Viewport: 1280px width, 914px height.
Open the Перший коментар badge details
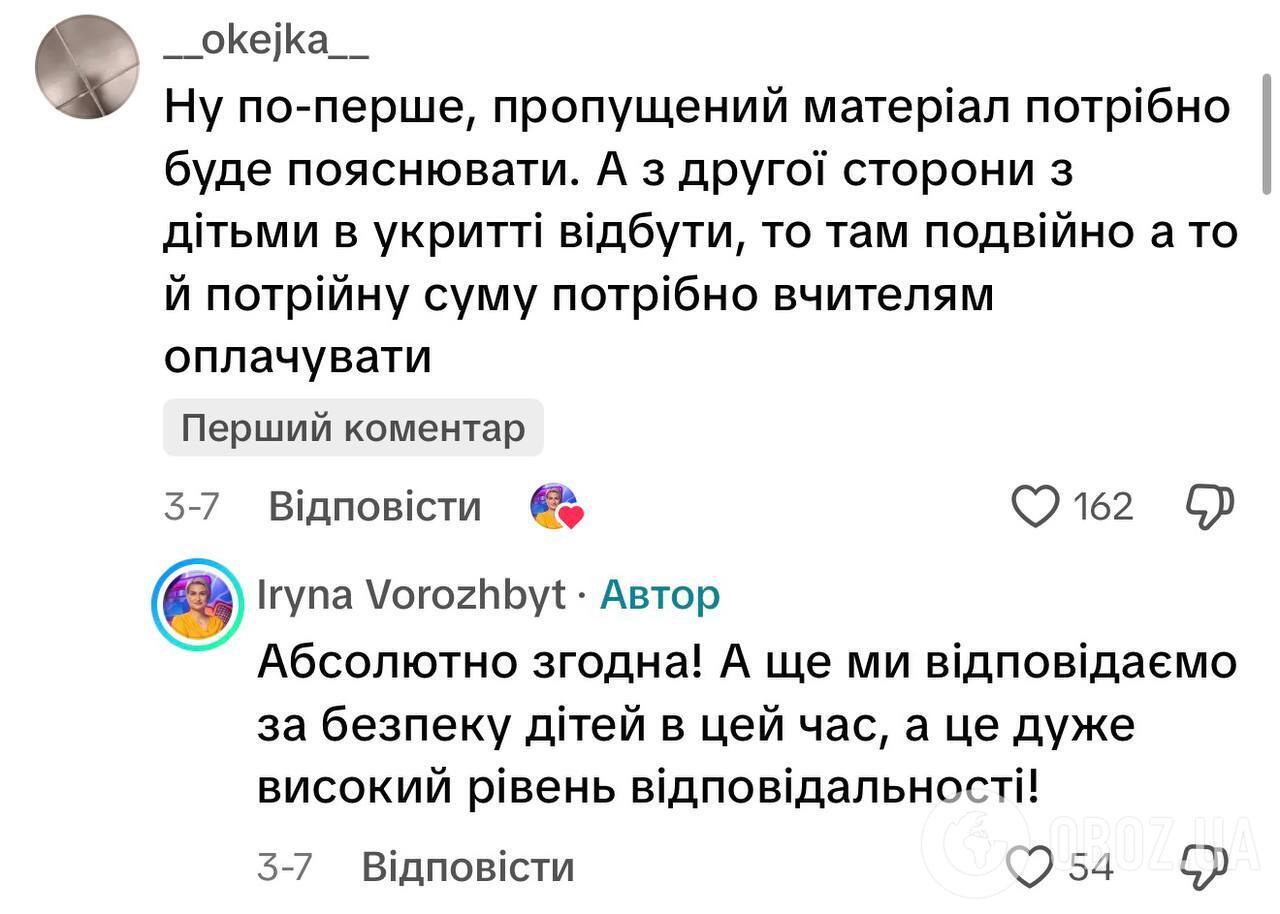(x=353, y=427)
